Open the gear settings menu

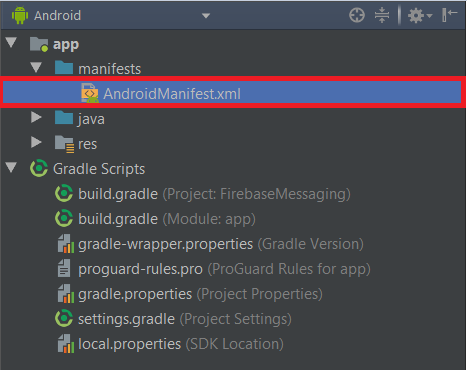tap(420, 15)
